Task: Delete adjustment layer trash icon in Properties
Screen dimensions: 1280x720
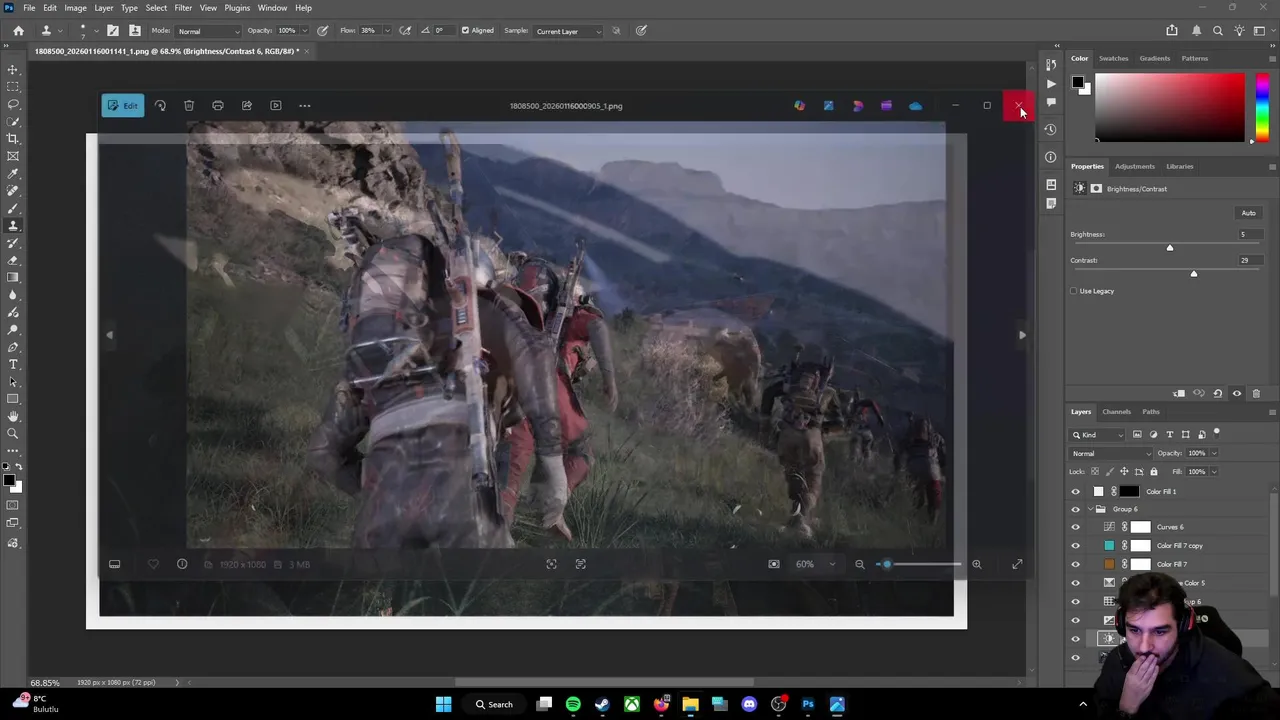Action: [1256, 393]
